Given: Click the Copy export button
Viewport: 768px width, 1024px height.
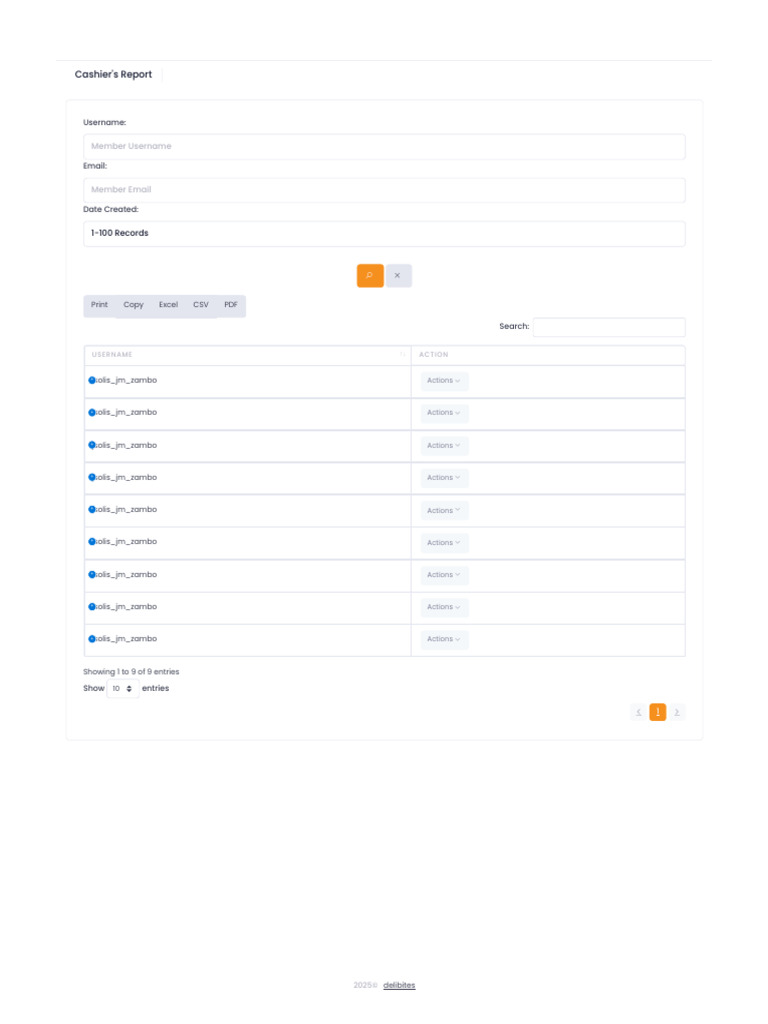Looking at the screenshot, I should click(133, 305).
